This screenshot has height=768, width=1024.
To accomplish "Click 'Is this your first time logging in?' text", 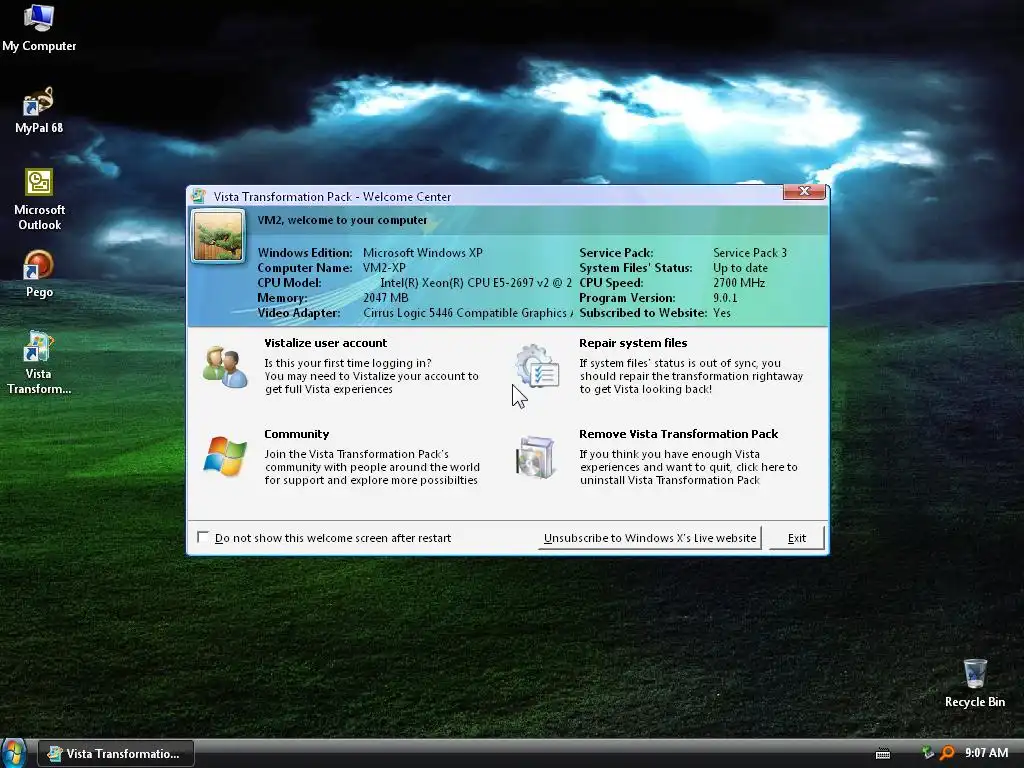I will click(347, 363).
